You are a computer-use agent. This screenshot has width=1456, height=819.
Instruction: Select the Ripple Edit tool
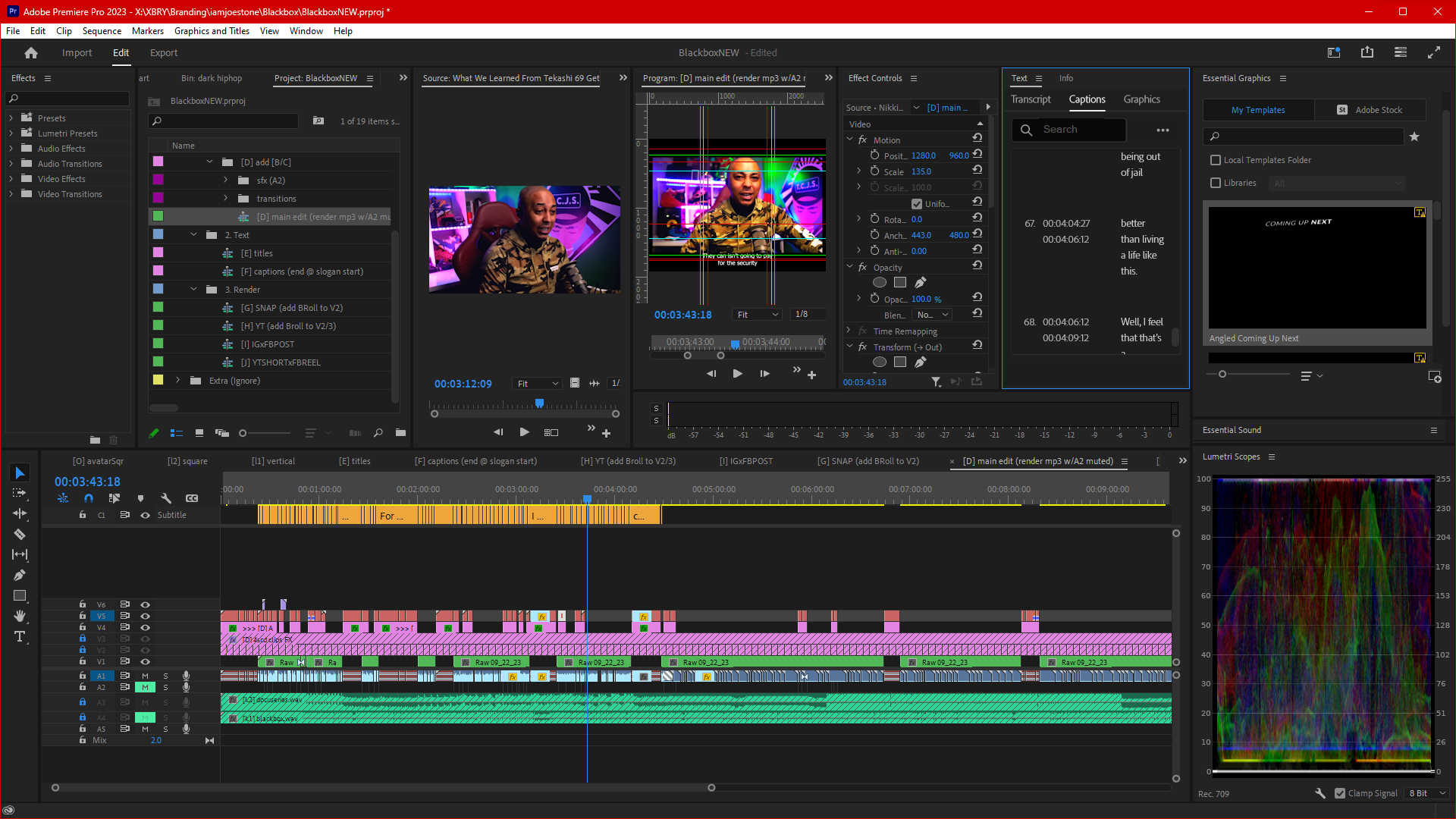coord(20,514)
